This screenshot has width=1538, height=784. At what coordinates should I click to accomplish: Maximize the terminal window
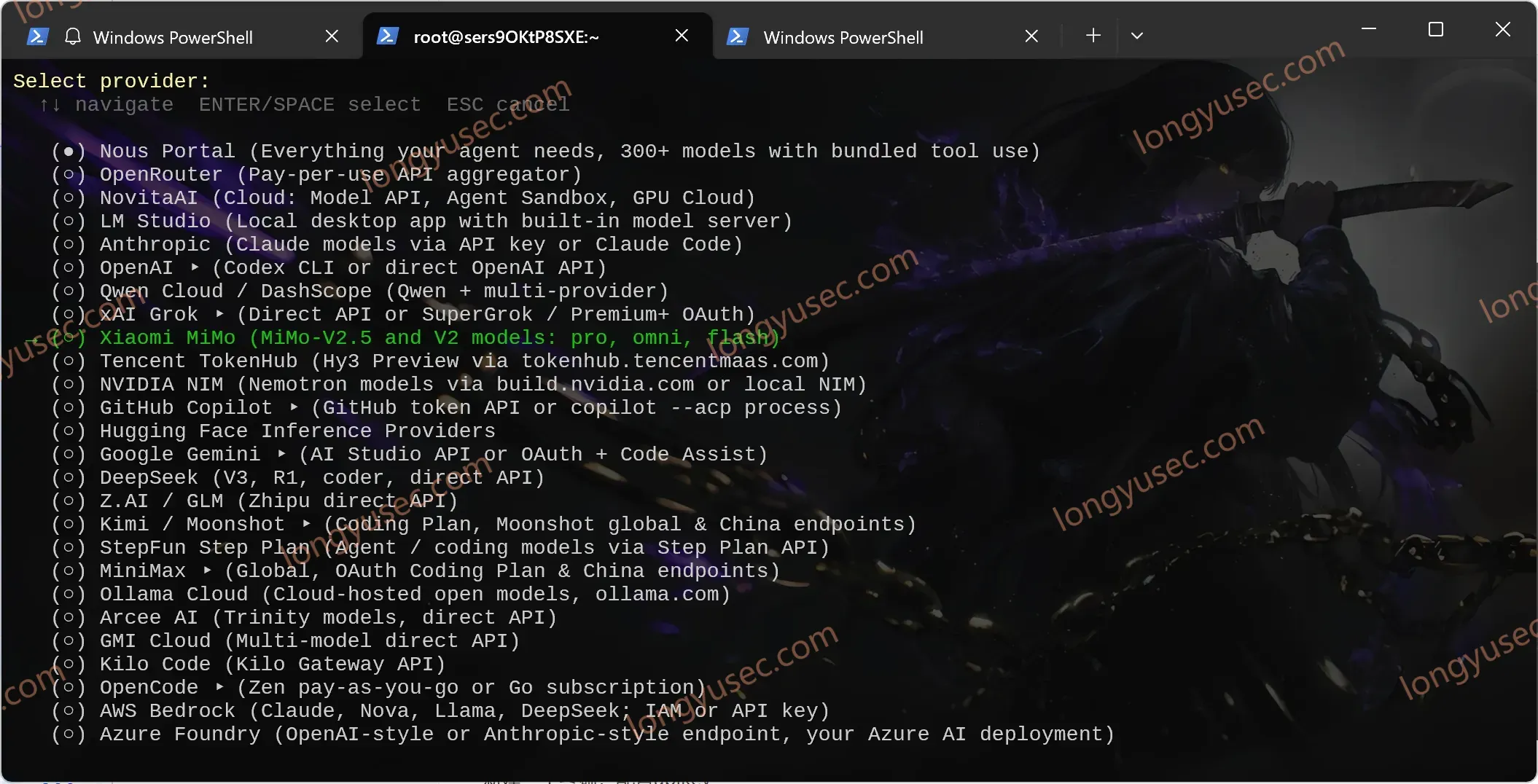point(1436,29)
